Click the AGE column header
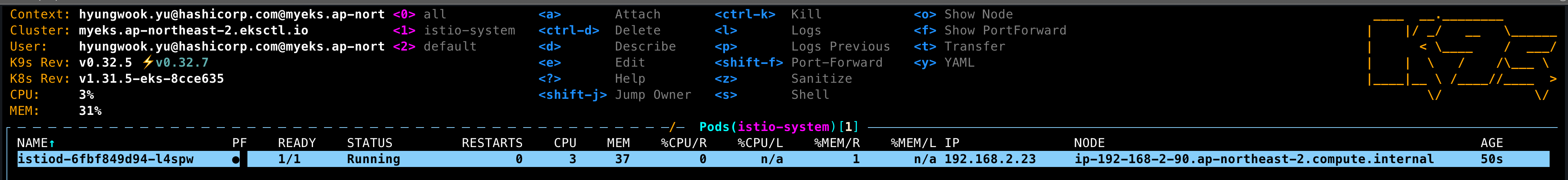 point(1492,143)
